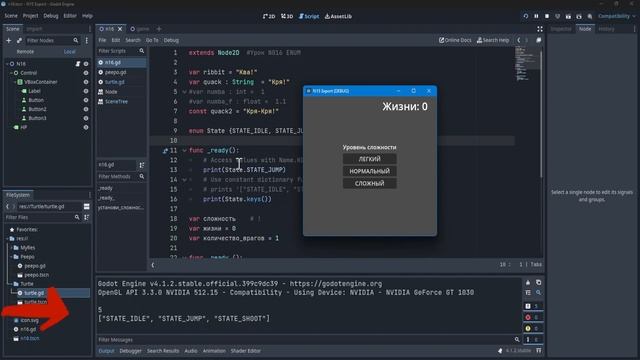Open Search Help
Screen dimensions: 640x360
(493, 40)
